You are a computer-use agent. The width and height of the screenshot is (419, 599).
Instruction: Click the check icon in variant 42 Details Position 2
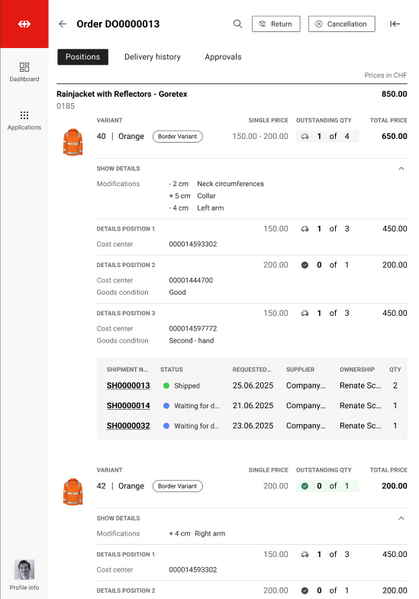[304, 591]
